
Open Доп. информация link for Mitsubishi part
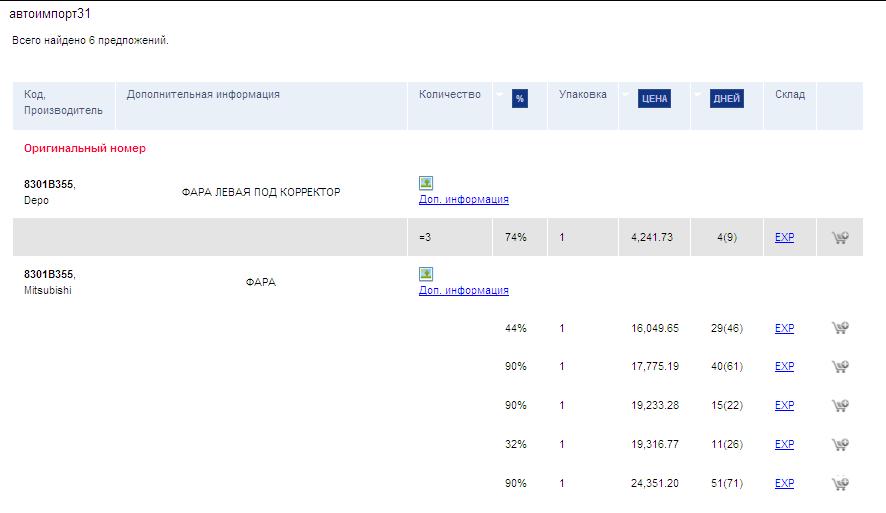tap(463, 291)
